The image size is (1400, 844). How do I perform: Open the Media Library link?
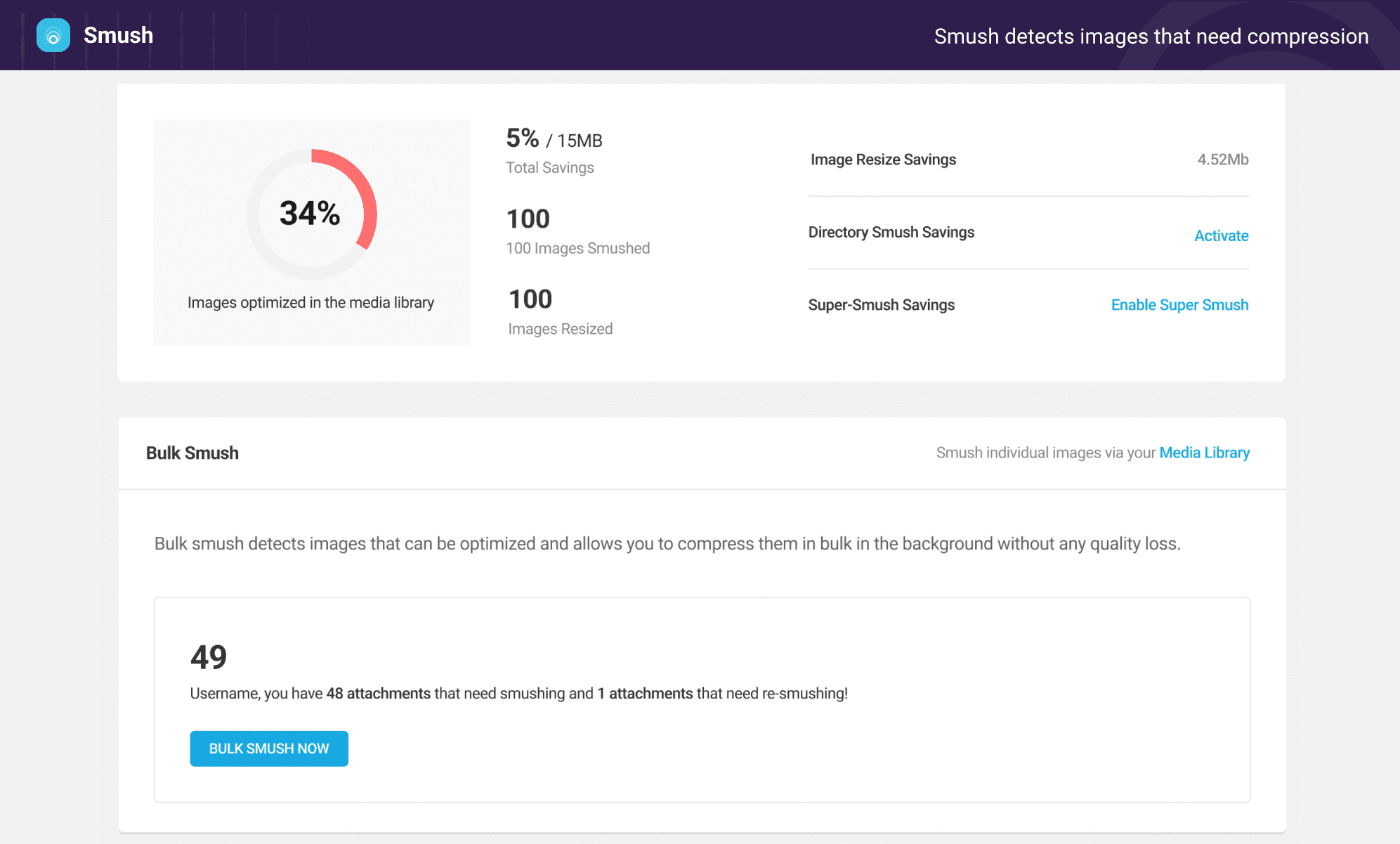coord(1204,453)
